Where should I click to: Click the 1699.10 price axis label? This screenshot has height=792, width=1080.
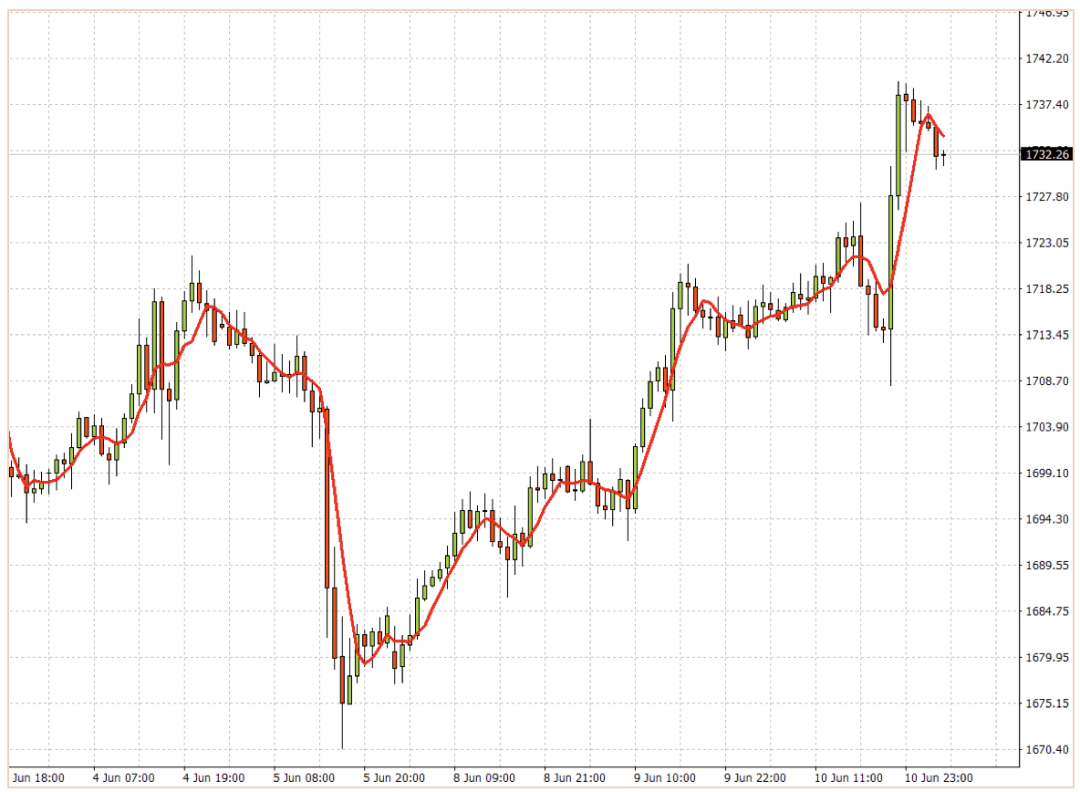point(1048,473)
